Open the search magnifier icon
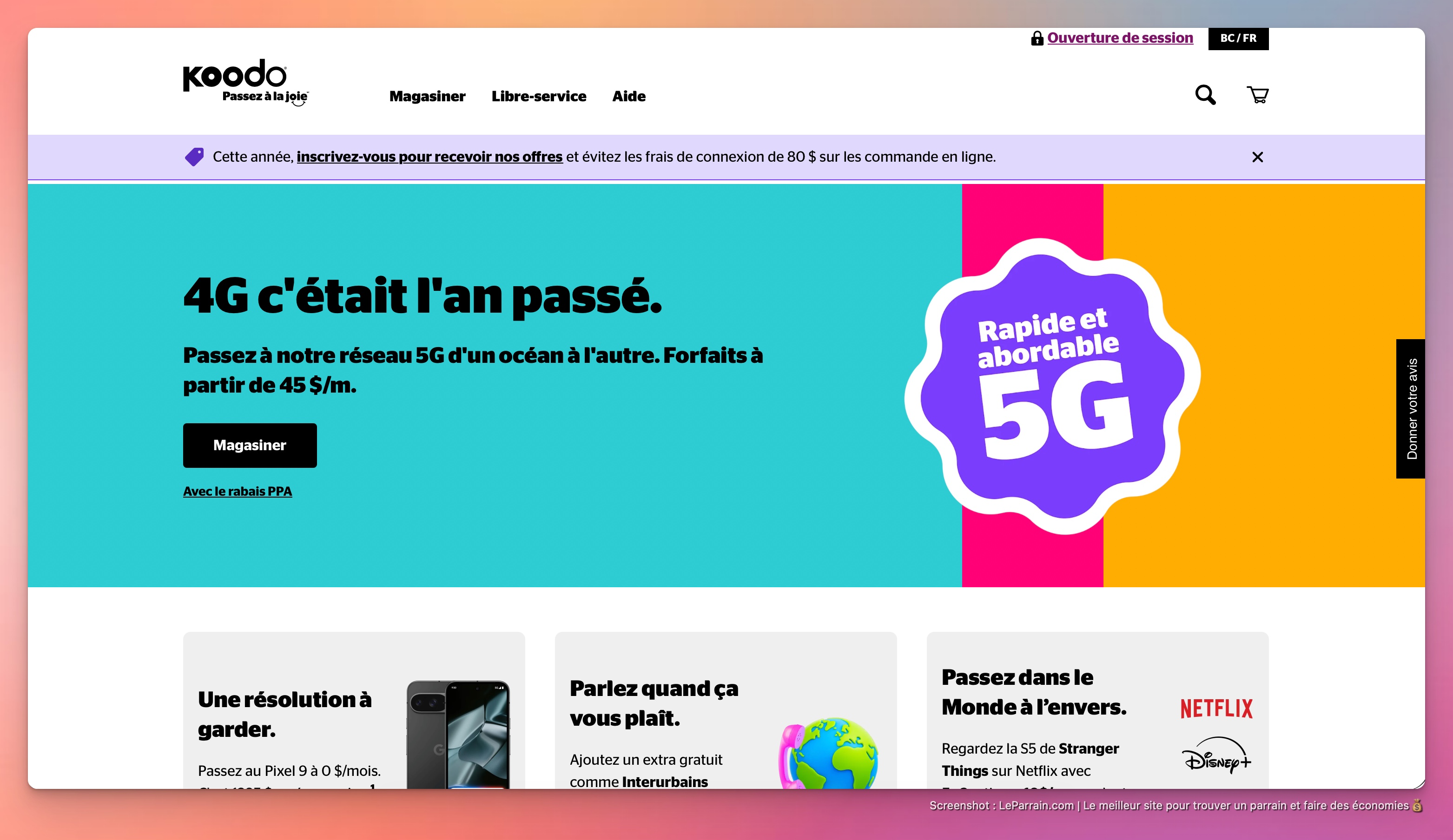Screen dimensions: 1453x840 click(1205, 95)
